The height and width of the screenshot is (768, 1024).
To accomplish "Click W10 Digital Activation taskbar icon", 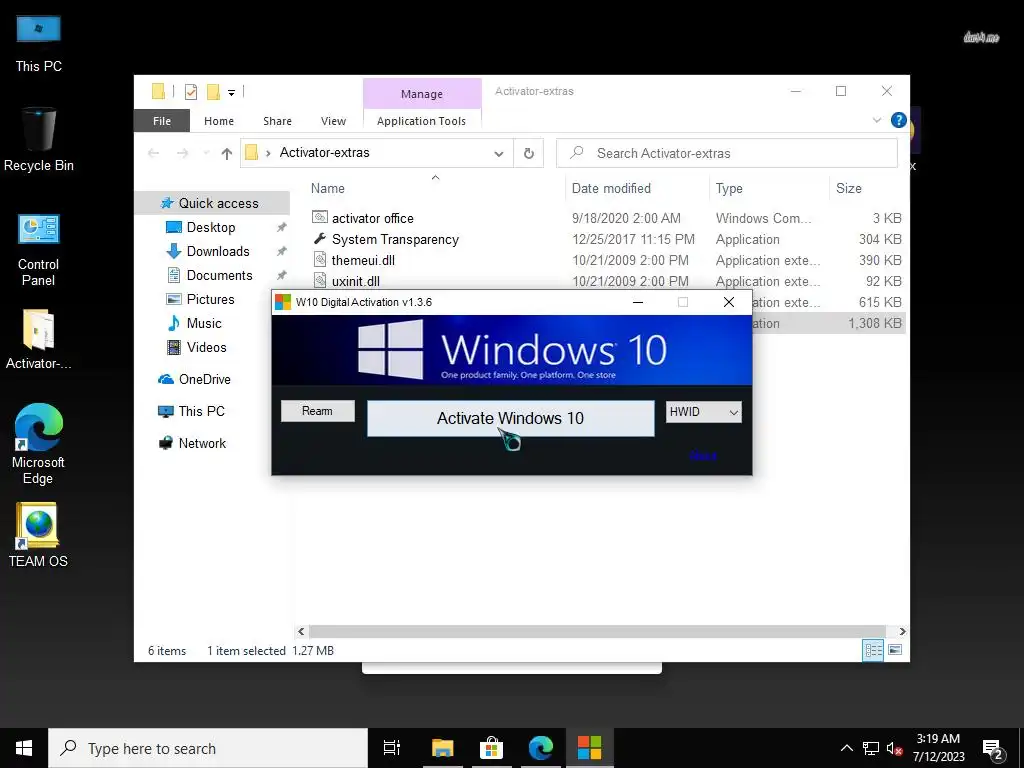I will pyautogui.click(x=590, y=748).
